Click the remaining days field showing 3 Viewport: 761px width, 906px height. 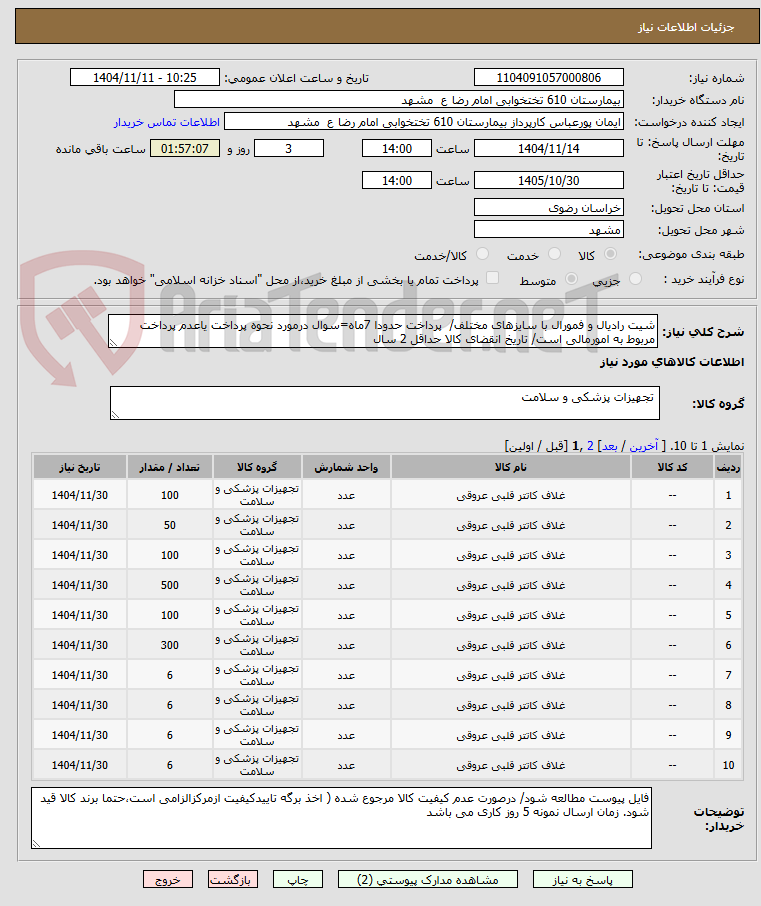(x=289, y=148)
